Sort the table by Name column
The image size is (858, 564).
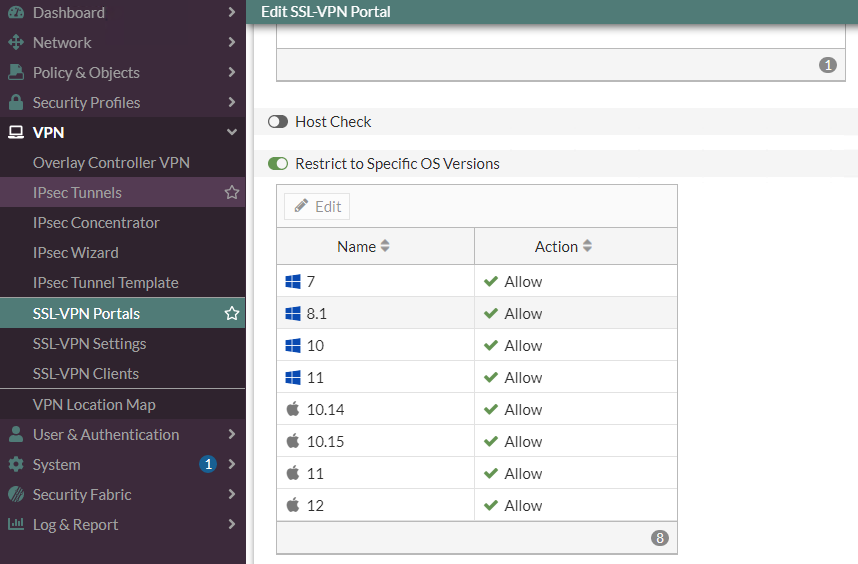(x=385, y=247)
